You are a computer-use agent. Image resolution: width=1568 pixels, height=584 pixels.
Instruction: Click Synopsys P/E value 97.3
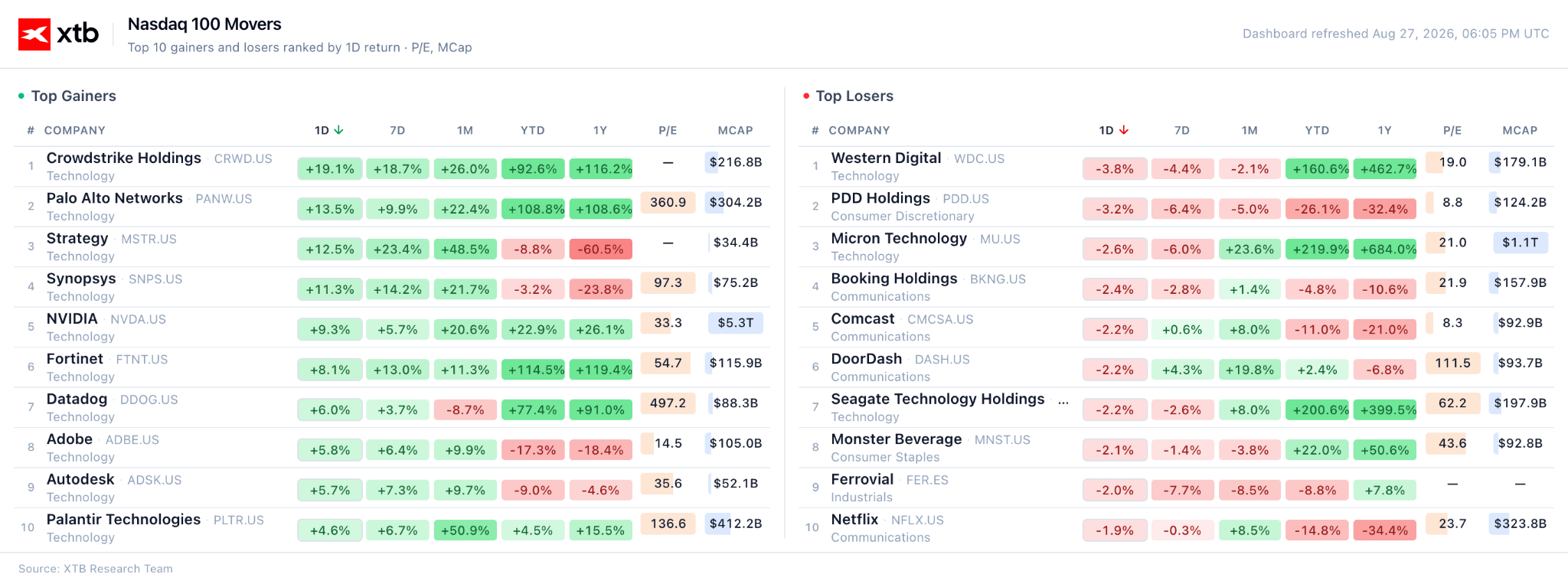(668, 283)
